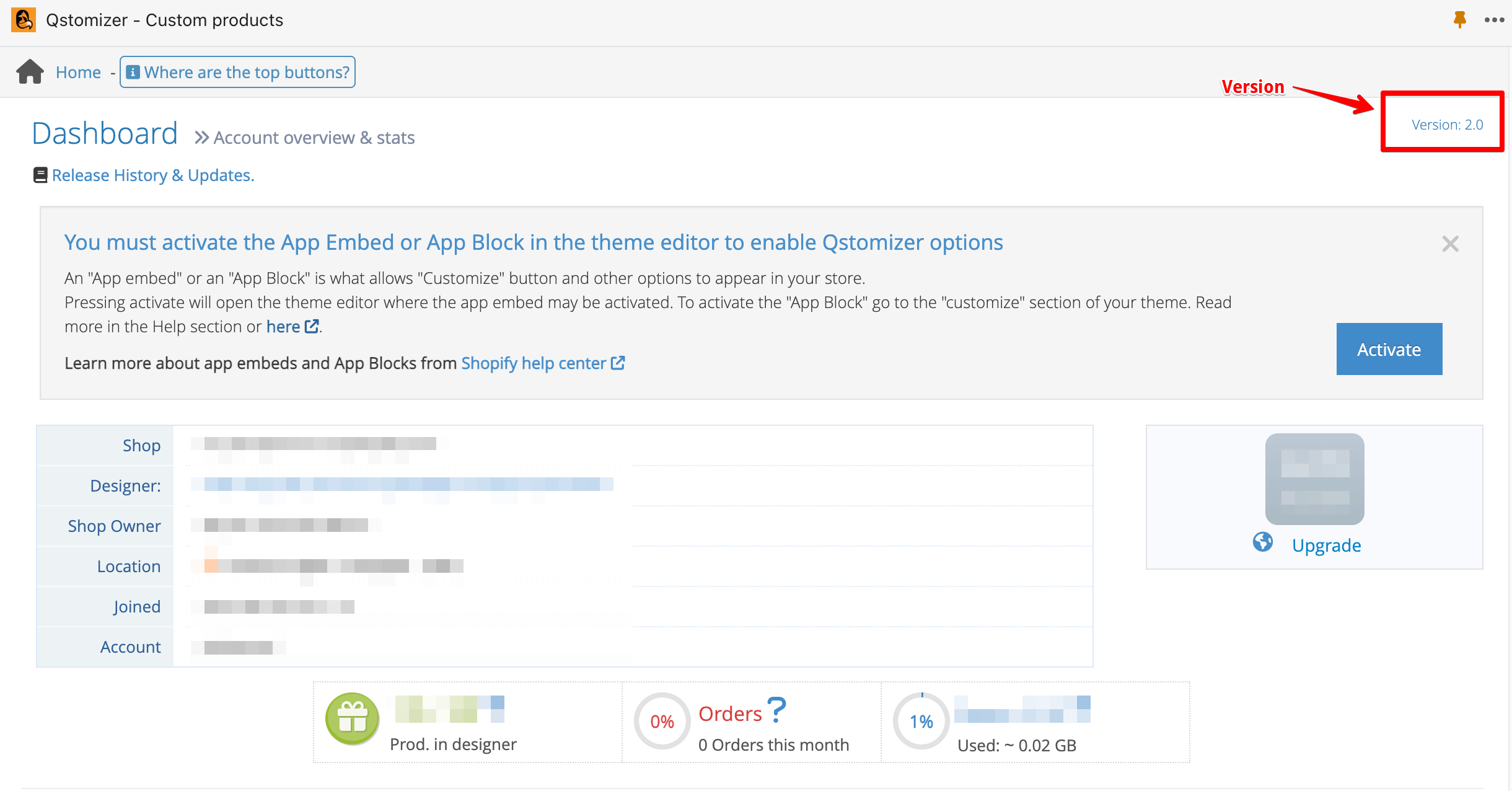Click the App Embed notice headline
The height and width of the screenshot is (791, 1512).
534,242
